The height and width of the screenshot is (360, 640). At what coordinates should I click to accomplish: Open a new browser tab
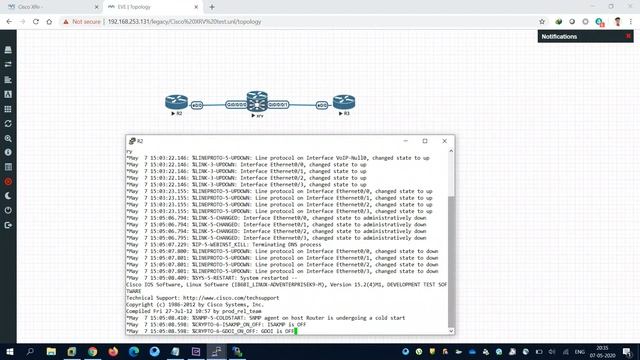212,7
